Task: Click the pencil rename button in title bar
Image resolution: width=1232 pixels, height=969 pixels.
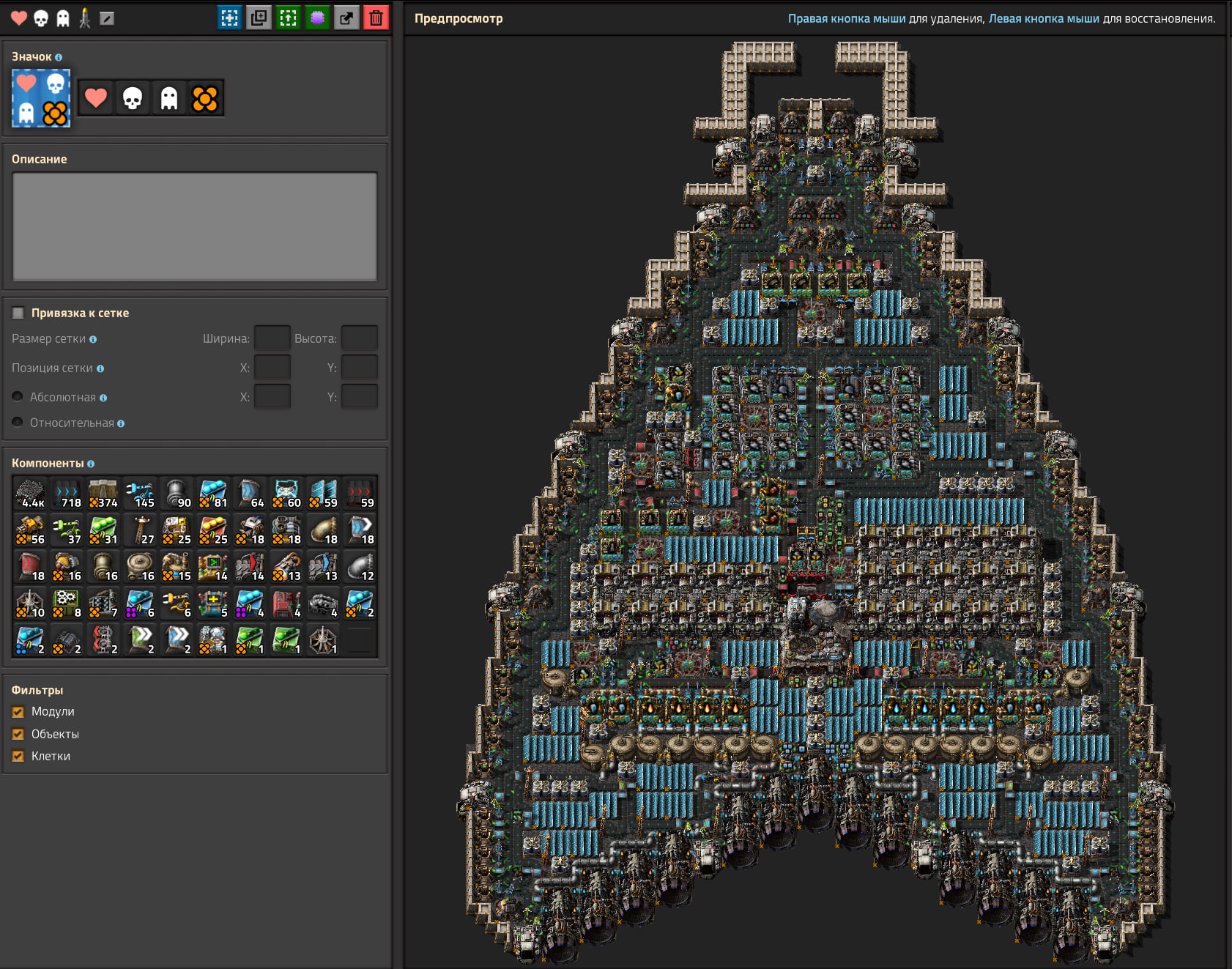Action: coord(107,18)
